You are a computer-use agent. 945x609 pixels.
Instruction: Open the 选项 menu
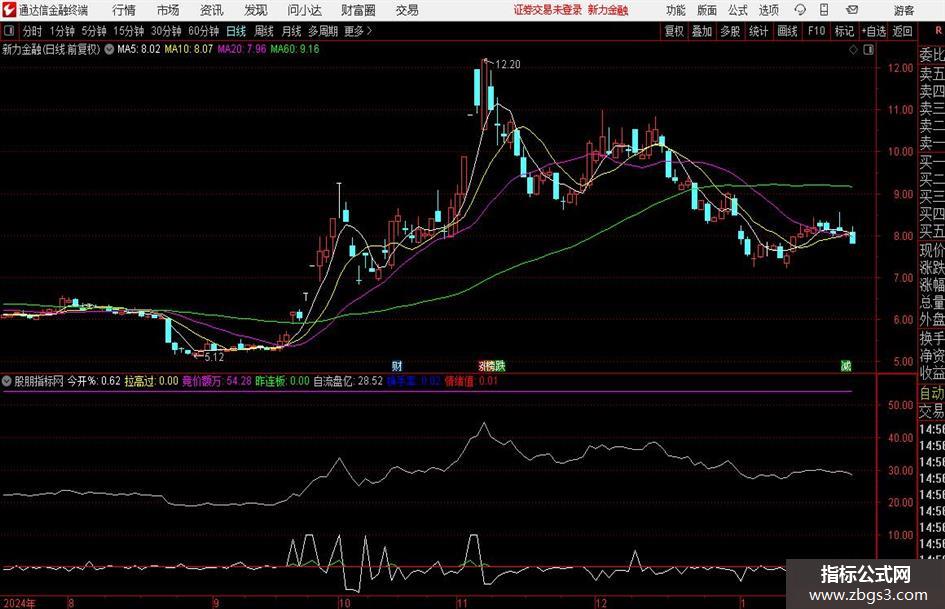tap(768, 10)
